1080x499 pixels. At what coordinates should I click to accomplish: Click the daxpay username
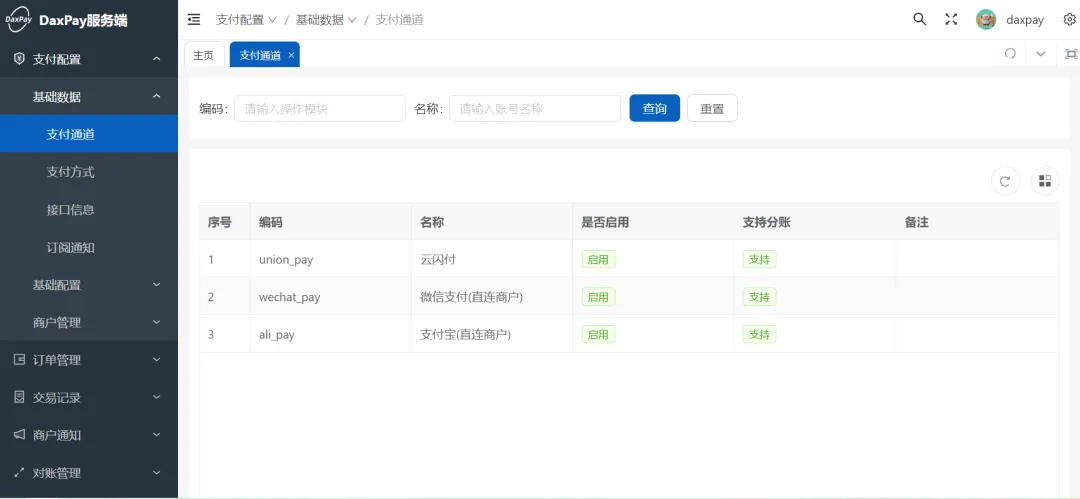click(1025, 20)
